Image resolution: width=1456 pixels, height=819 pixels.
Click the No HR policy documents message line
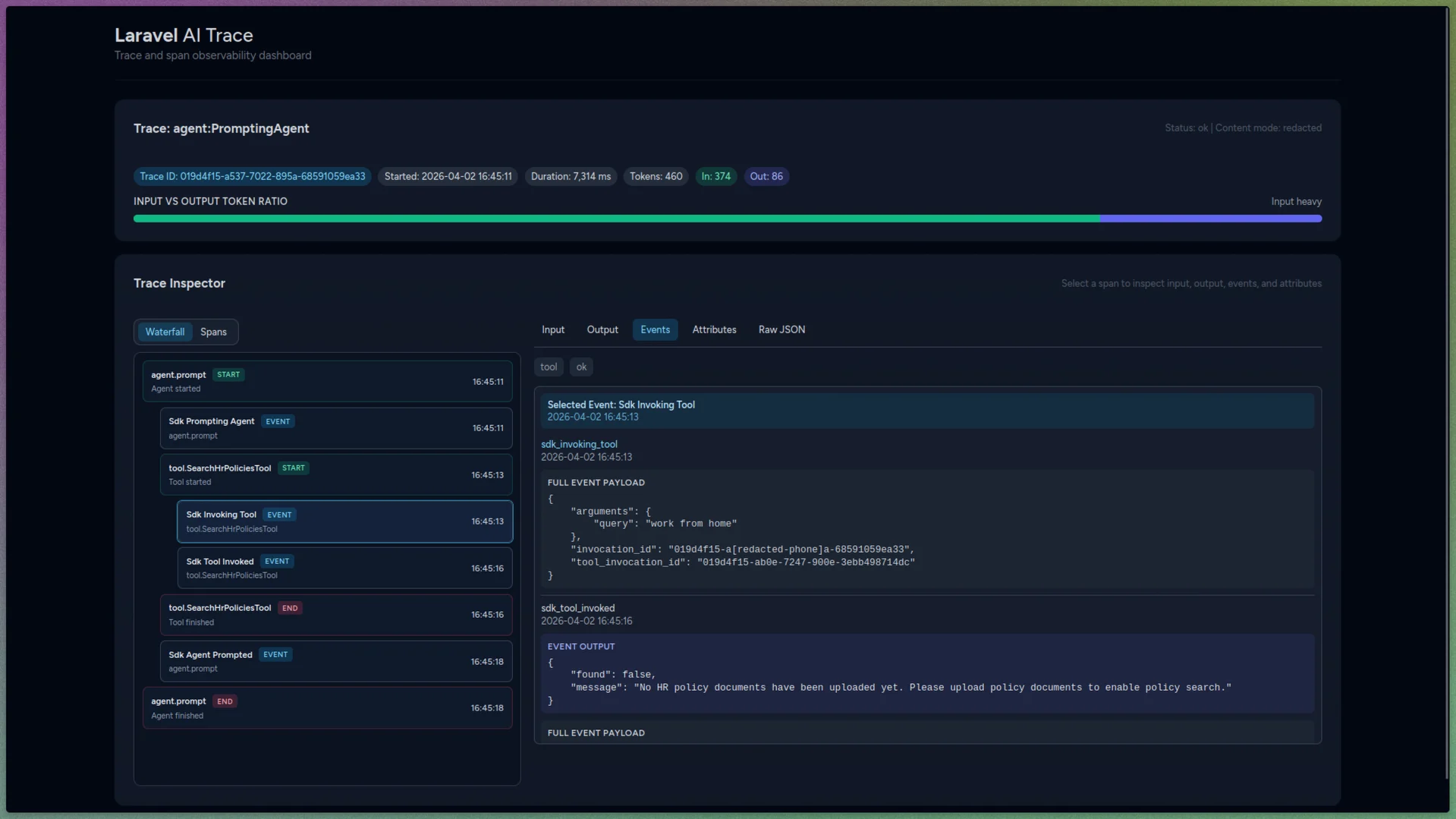[x=901, y=688]
